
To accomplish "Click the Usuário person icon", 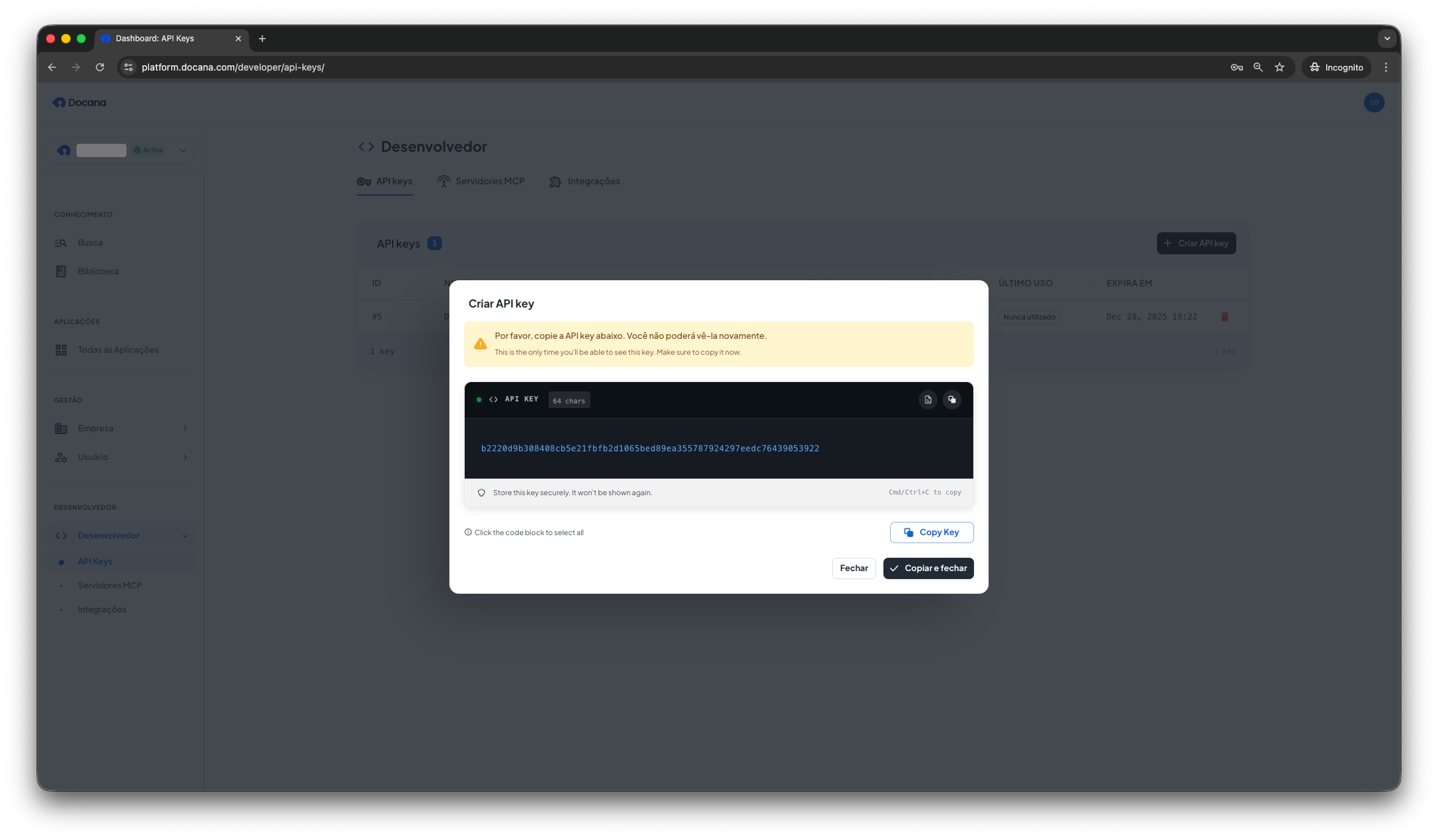I will 61,457.
